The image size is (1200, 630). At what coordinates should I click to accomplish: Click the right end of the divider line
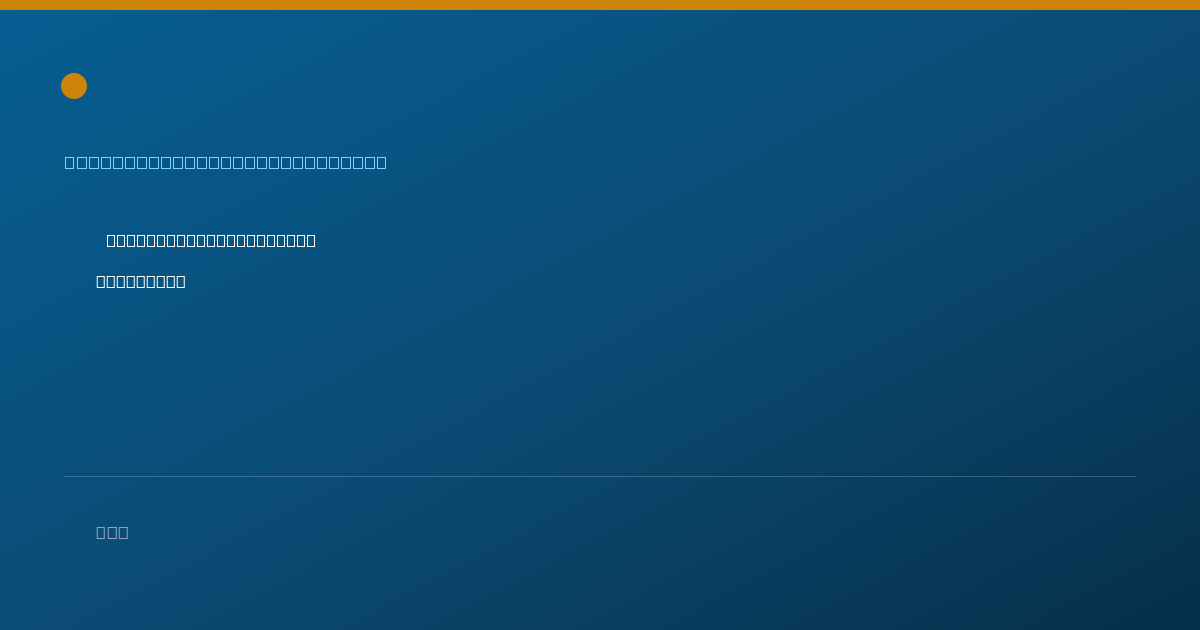click(1135, 476)
